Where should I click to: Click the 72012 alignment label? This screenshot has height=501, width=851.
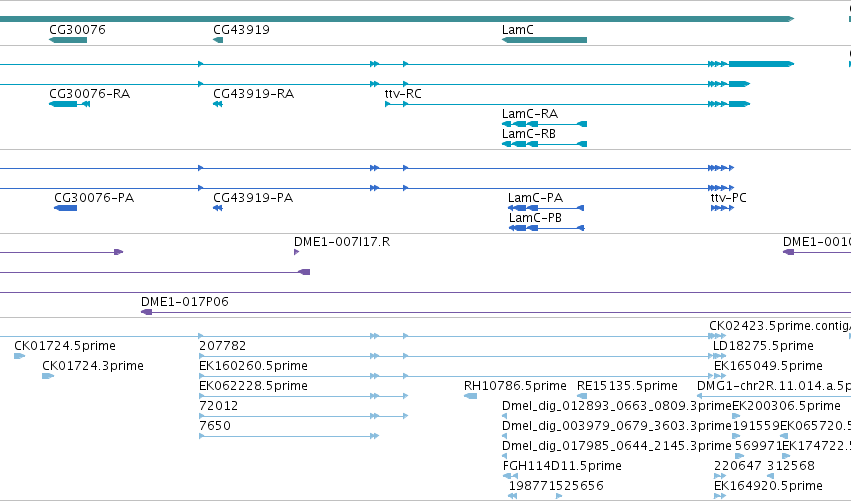[219, 406]
